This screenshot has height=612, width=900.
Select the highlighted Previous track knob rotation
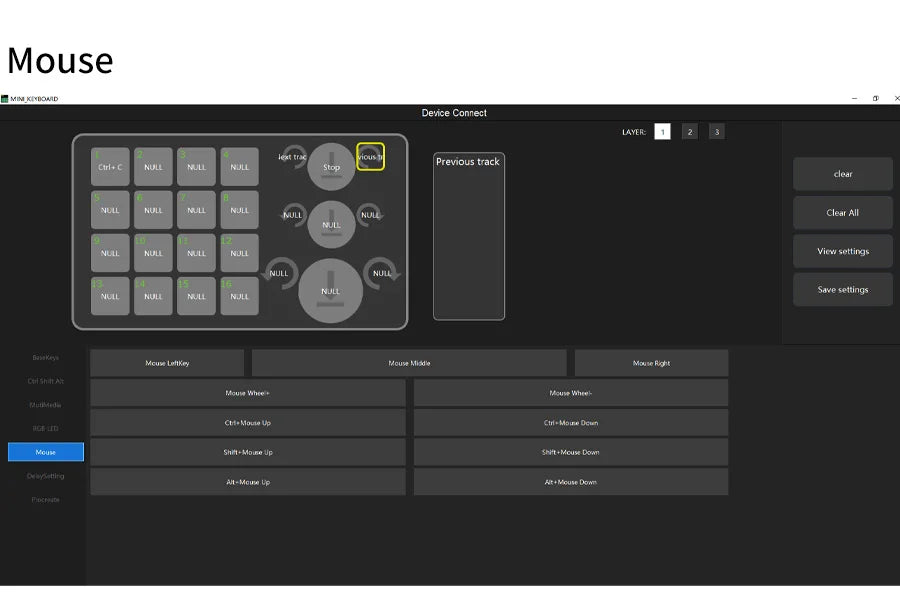370,157
